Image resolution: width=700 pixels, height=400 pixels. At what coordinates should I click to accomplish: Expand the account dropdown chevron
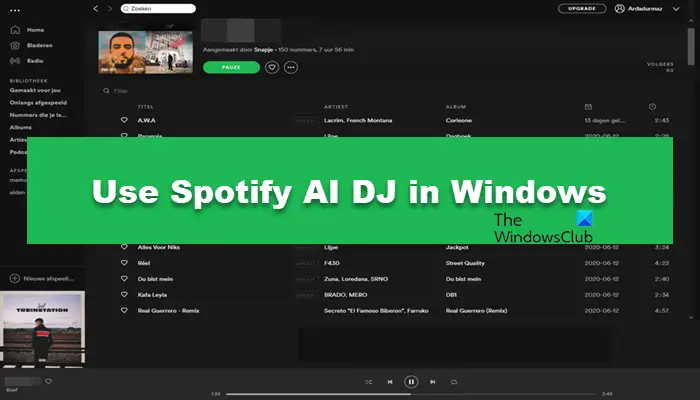(x=676, y=9)
